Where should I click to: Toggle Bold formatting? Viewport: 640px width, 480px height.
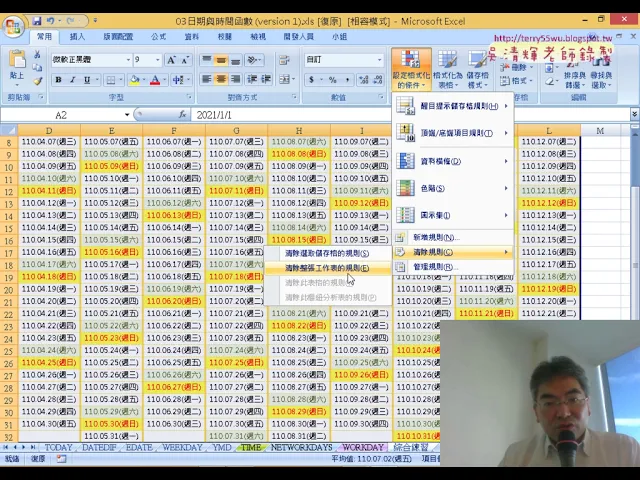tap(58, 80)
